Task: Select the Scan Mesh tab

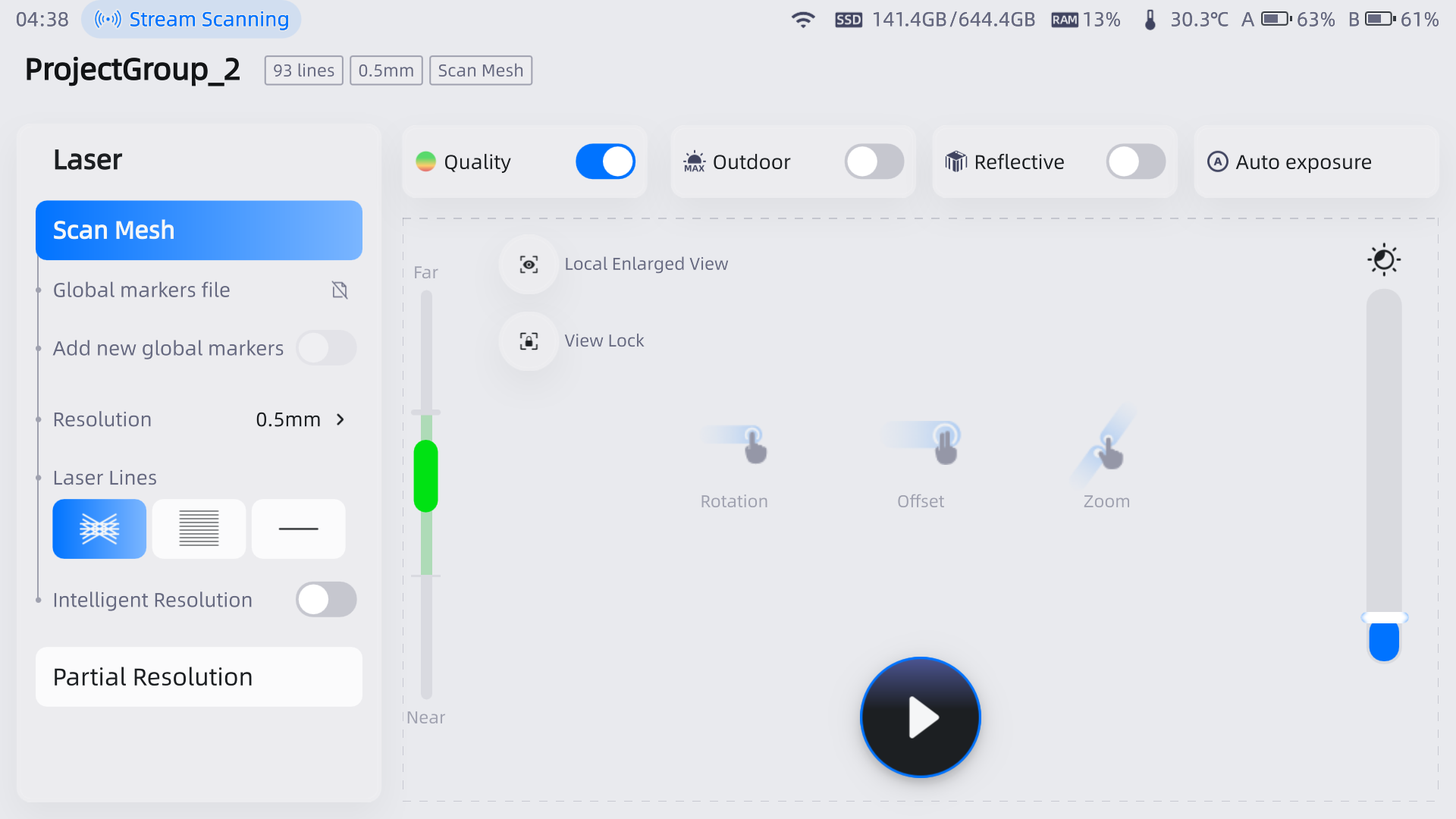Action: pyautogui.click(x=199, y=231)
